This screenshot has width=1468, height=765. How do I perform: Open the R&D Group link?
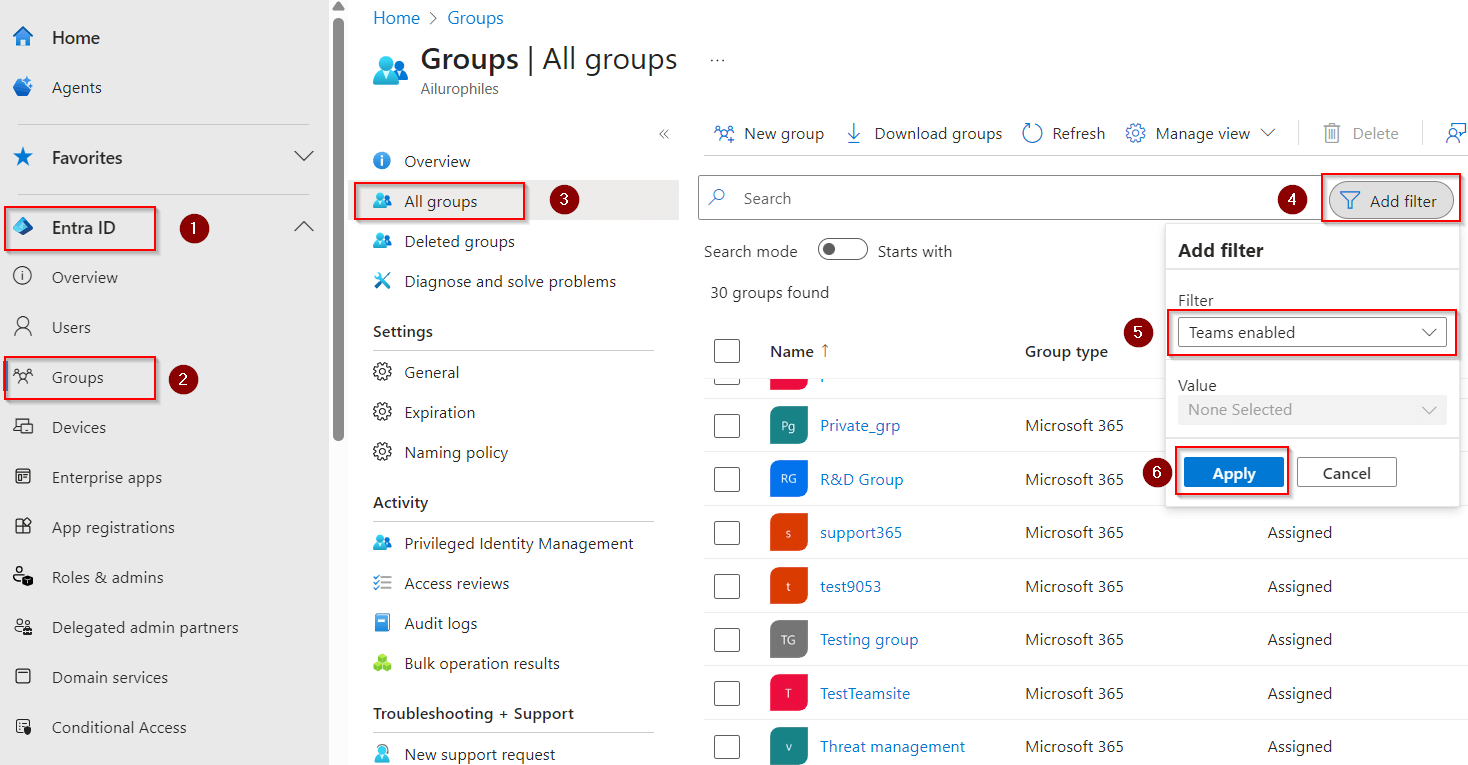click(861, 479)
